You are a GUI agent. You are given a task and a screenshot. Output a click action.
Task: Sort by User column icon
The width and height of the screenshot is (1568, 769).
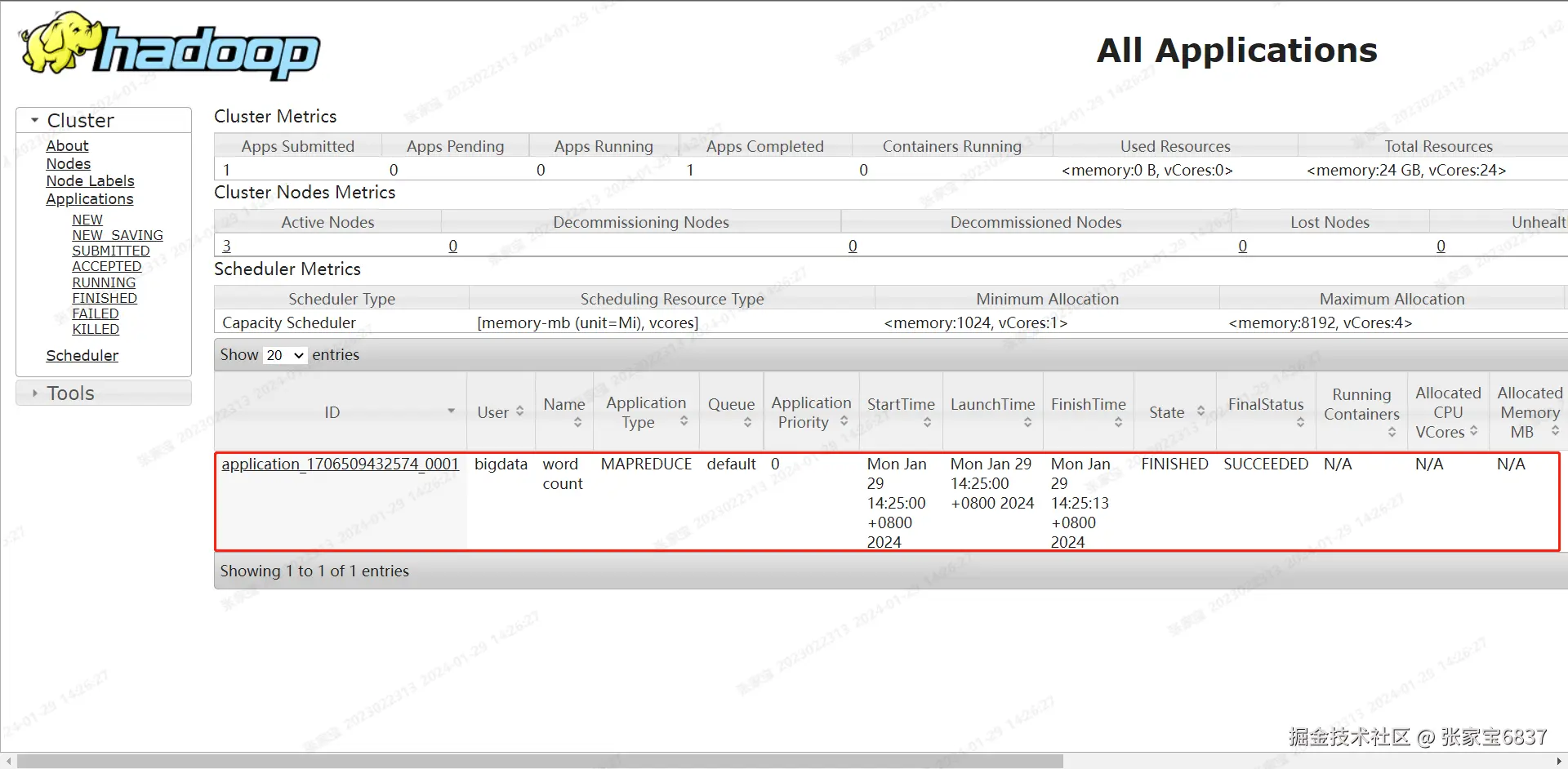[519, 411]
